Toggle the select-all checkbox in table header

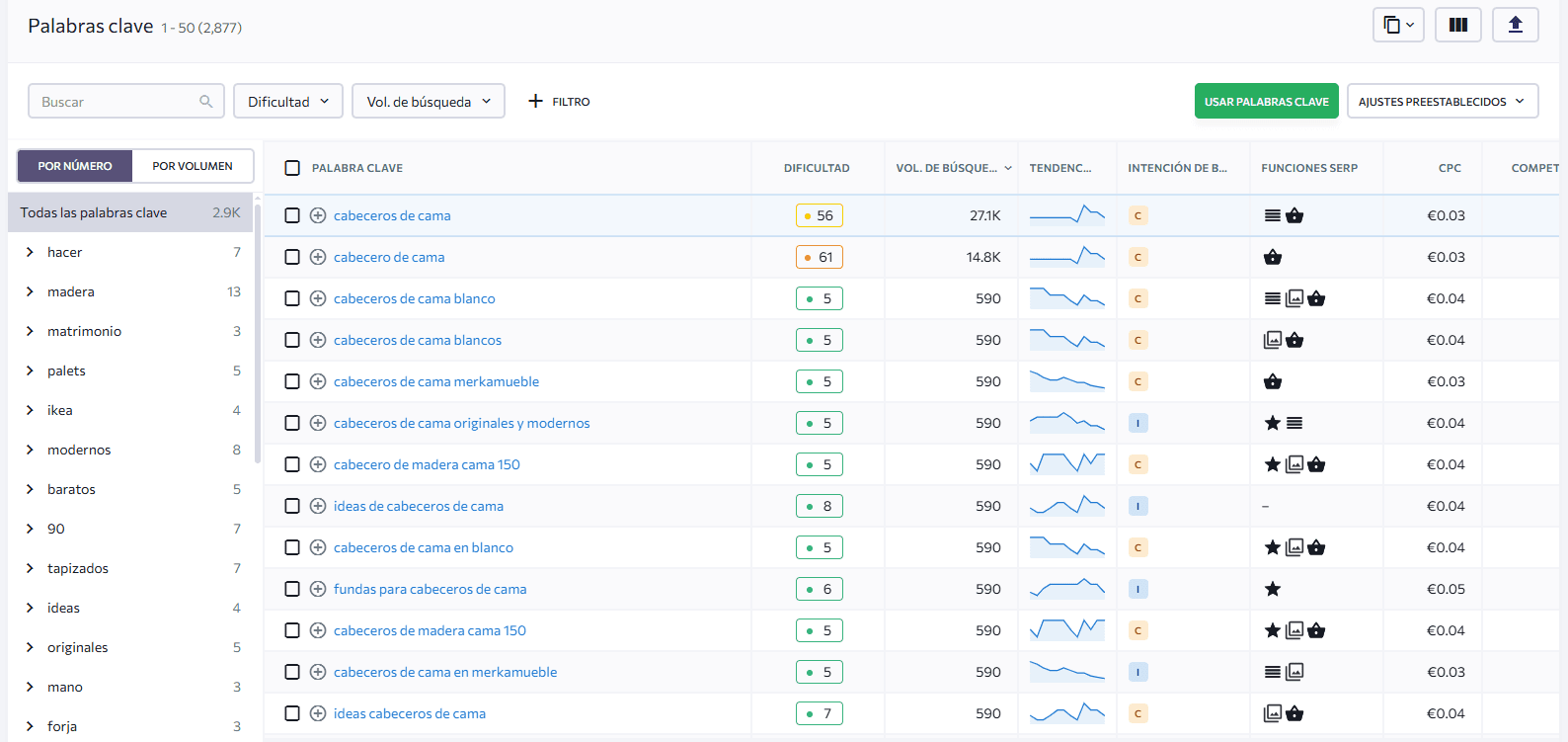pyautogui.click(x=292, y=168)
